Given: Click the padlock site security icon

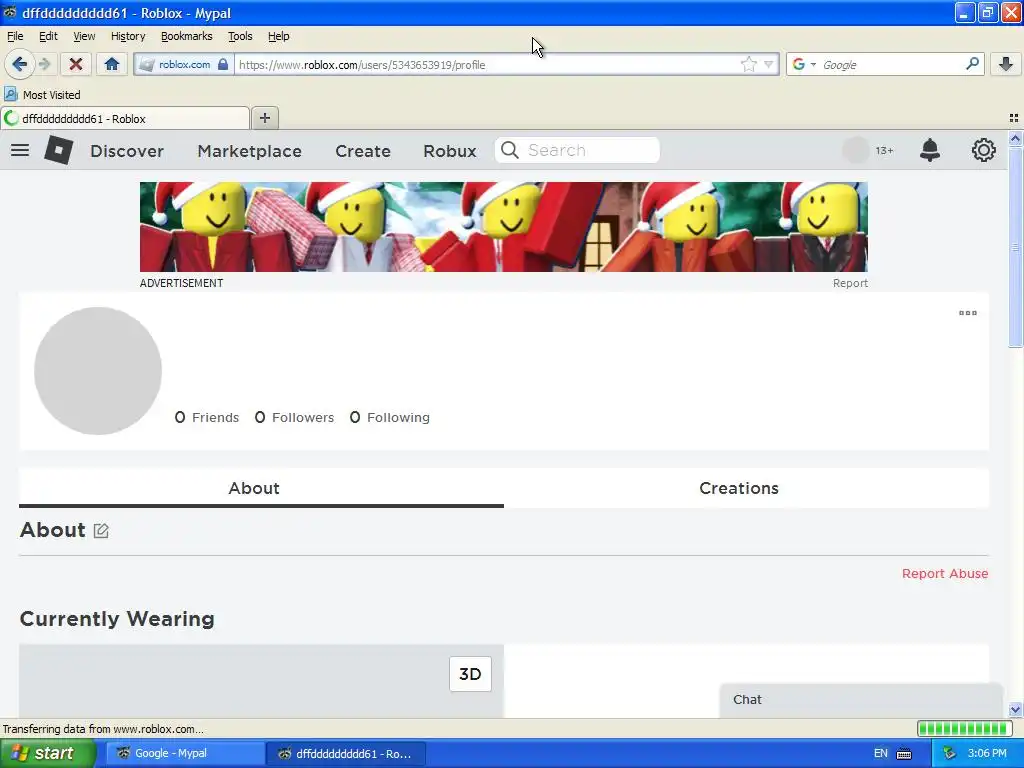Looking at the screenshot, I should point(223,64).
